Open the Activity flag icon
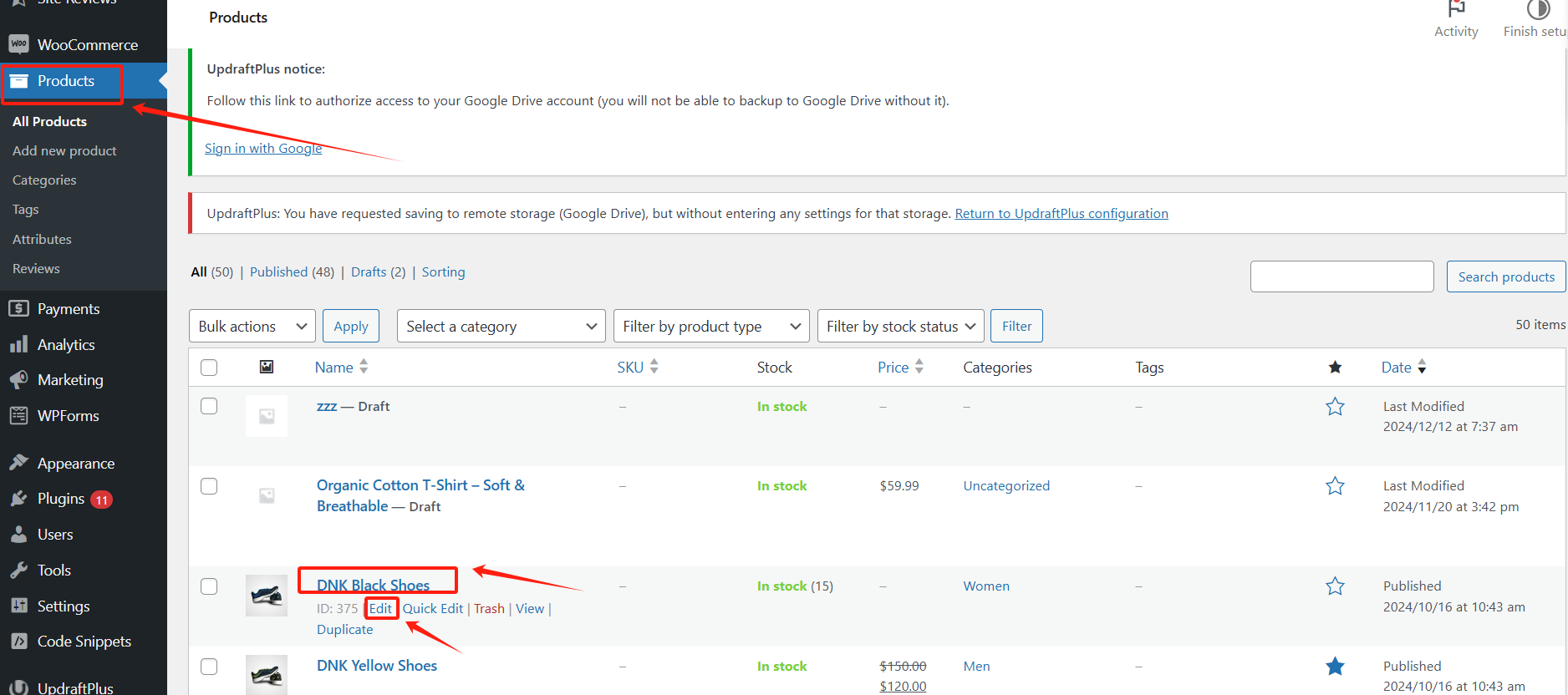 click(1456, 8)
